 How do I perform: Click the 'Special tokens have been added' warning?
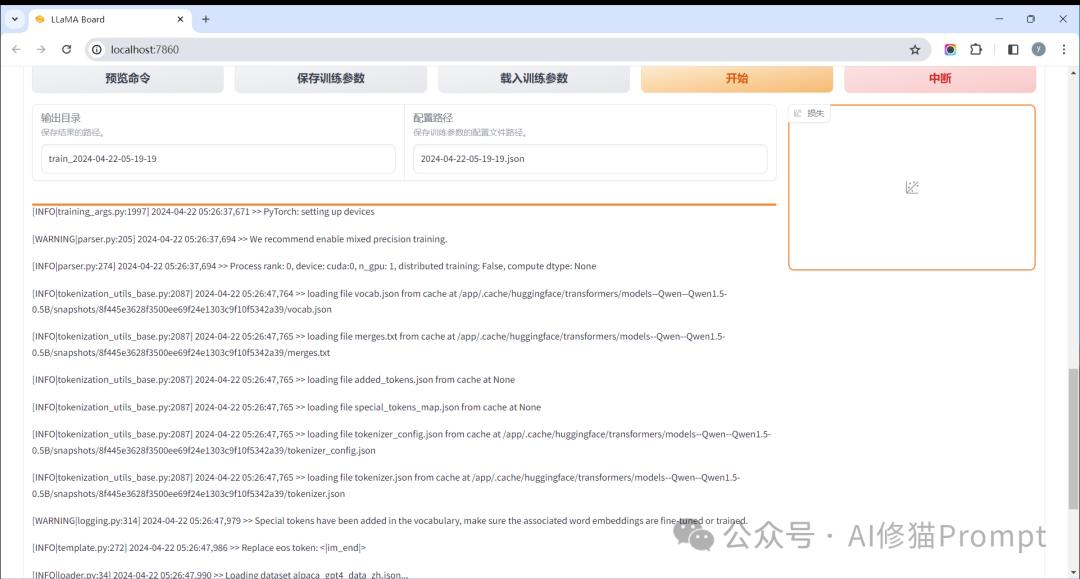point(390,521)
